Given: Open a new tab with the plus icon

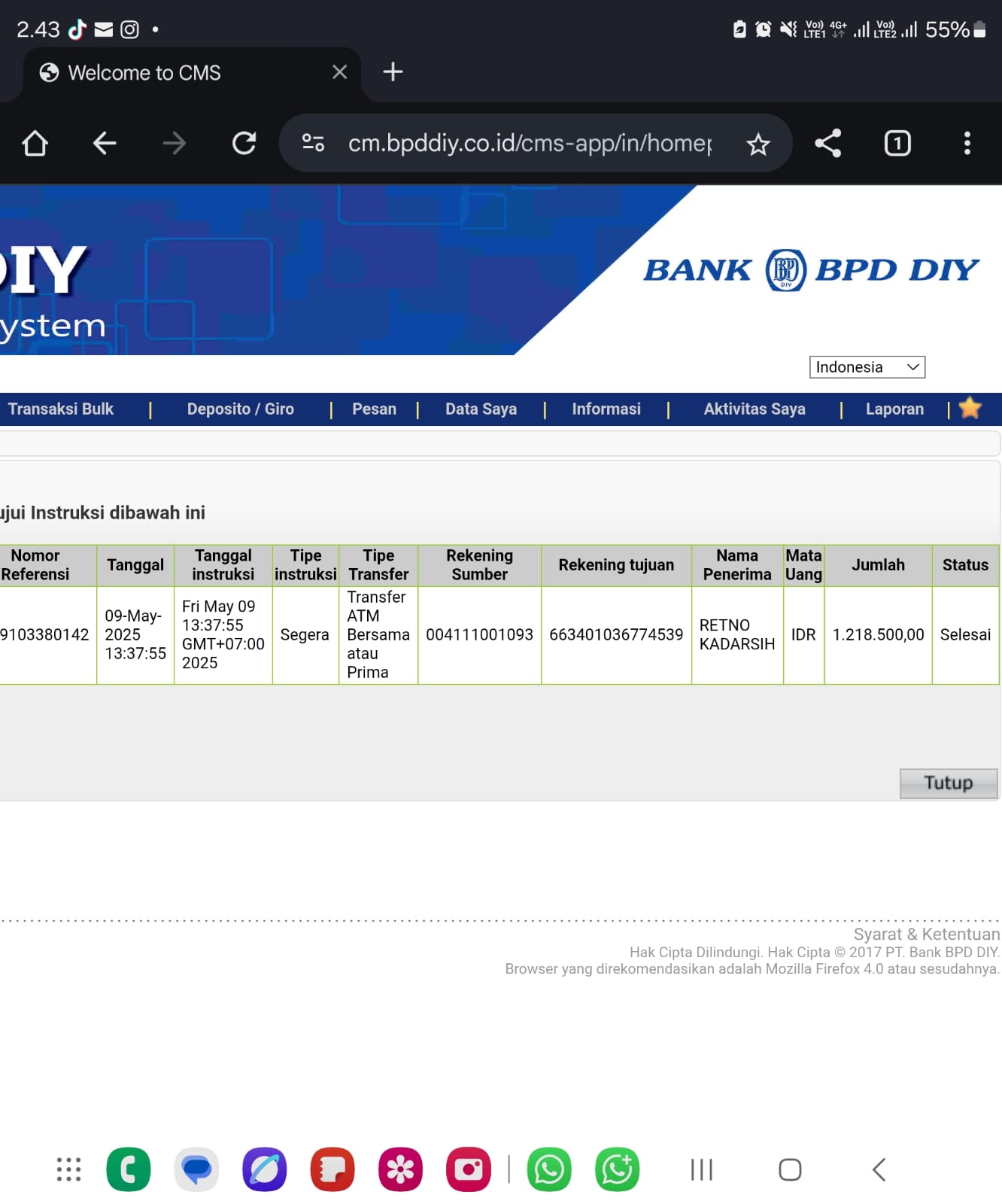Looking at the screenshot, I should (393, 72).
